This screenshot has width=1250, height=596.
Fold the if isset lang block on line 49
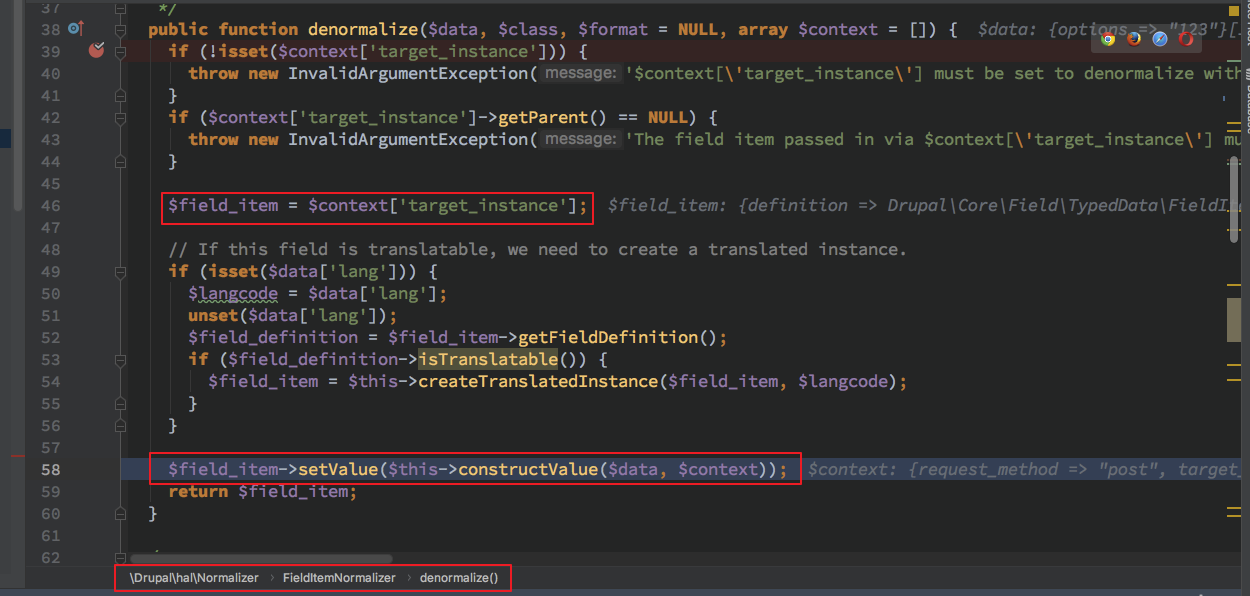click(x=121, y=271)
